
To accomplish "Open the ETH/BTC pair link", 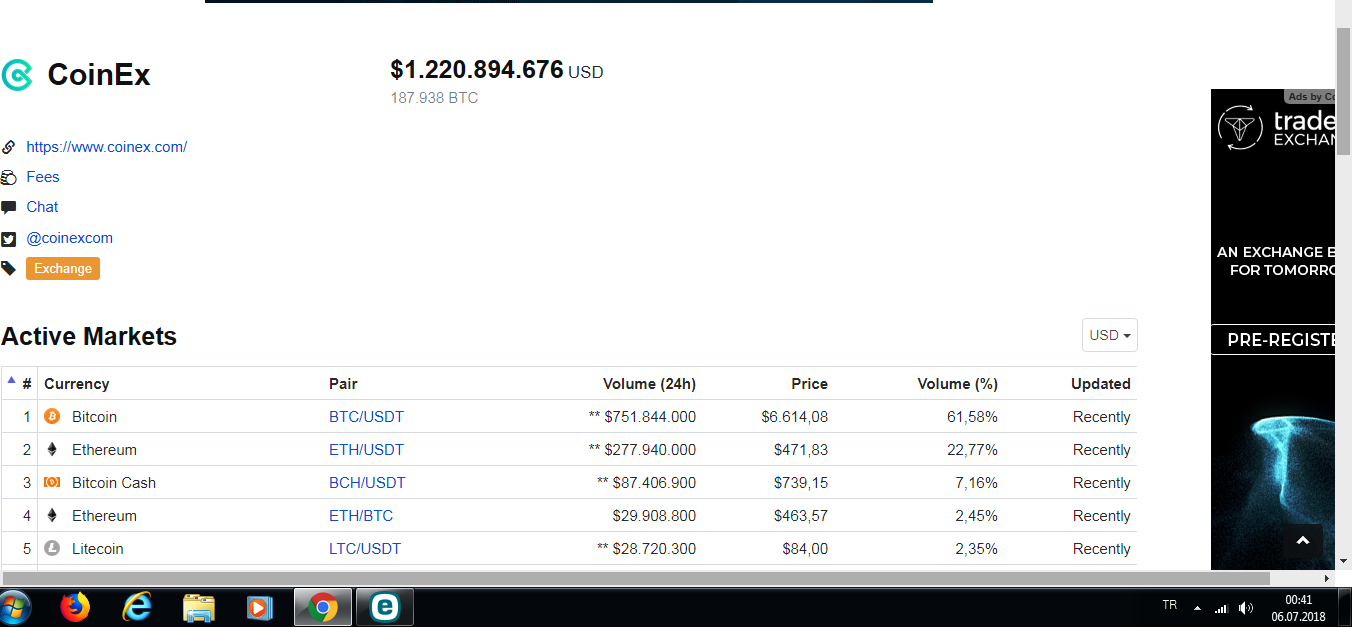I will (361, 516).
